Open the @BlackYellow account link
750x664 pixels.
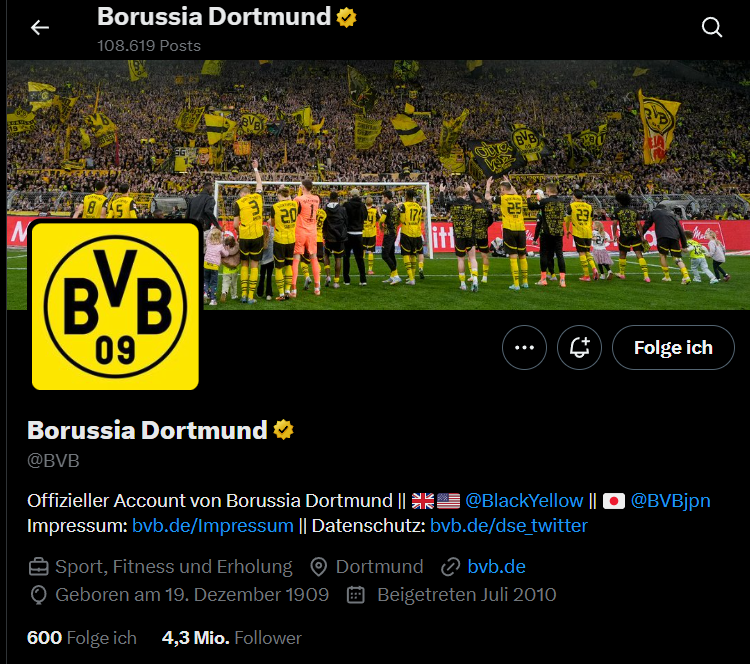tap(524, 500)
